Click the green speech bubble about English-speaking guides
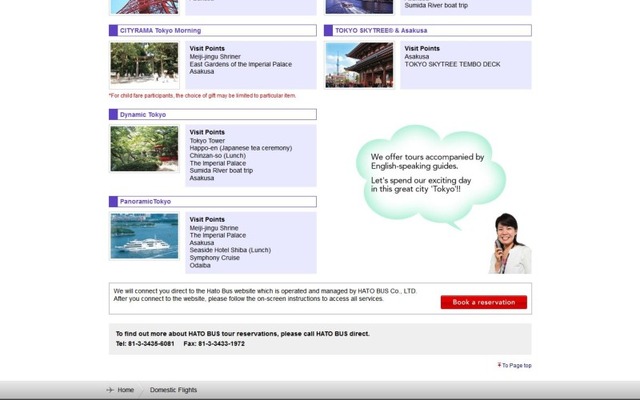The width and height of the screenshot is (640, 400). (x=430, y=176)
